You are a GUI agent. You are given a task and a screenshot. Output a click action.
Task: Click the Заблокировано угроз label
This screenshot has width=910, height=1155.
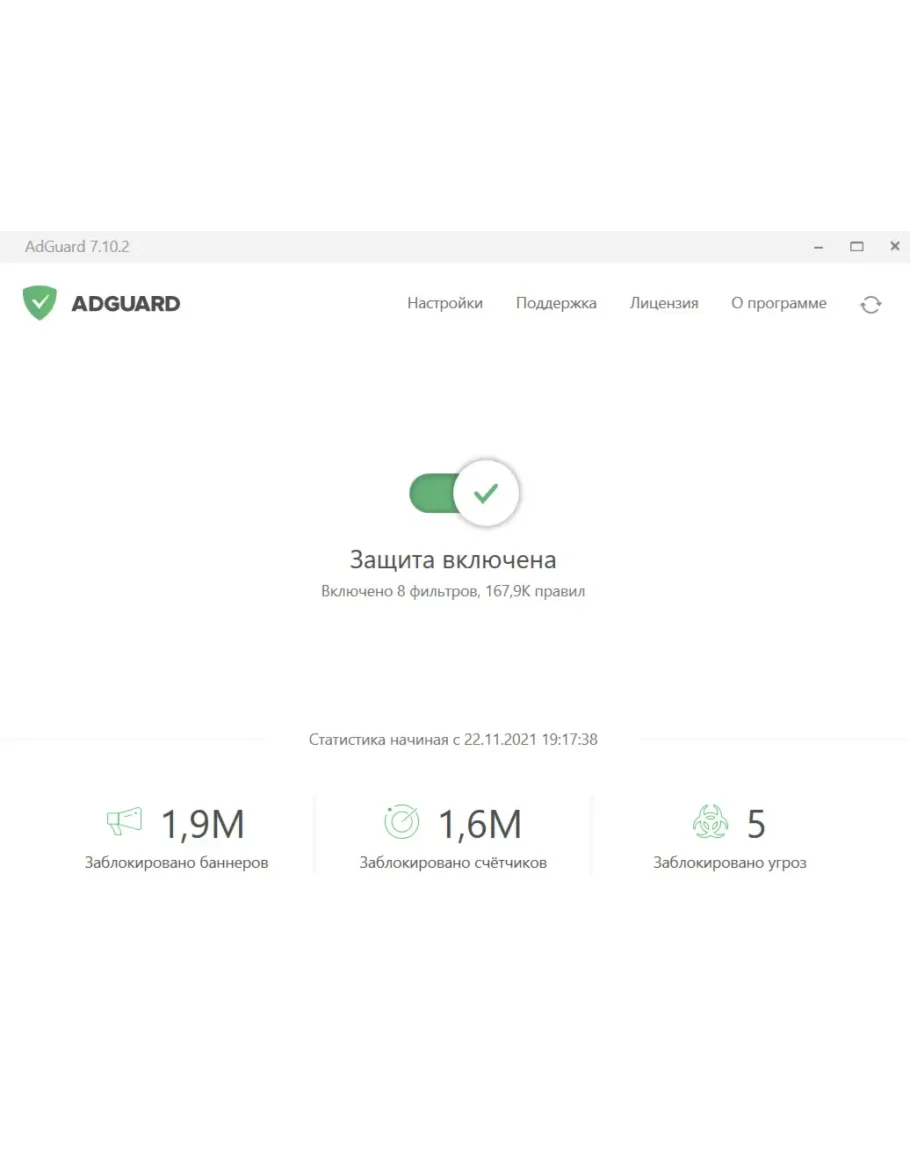tap(729, 862)
